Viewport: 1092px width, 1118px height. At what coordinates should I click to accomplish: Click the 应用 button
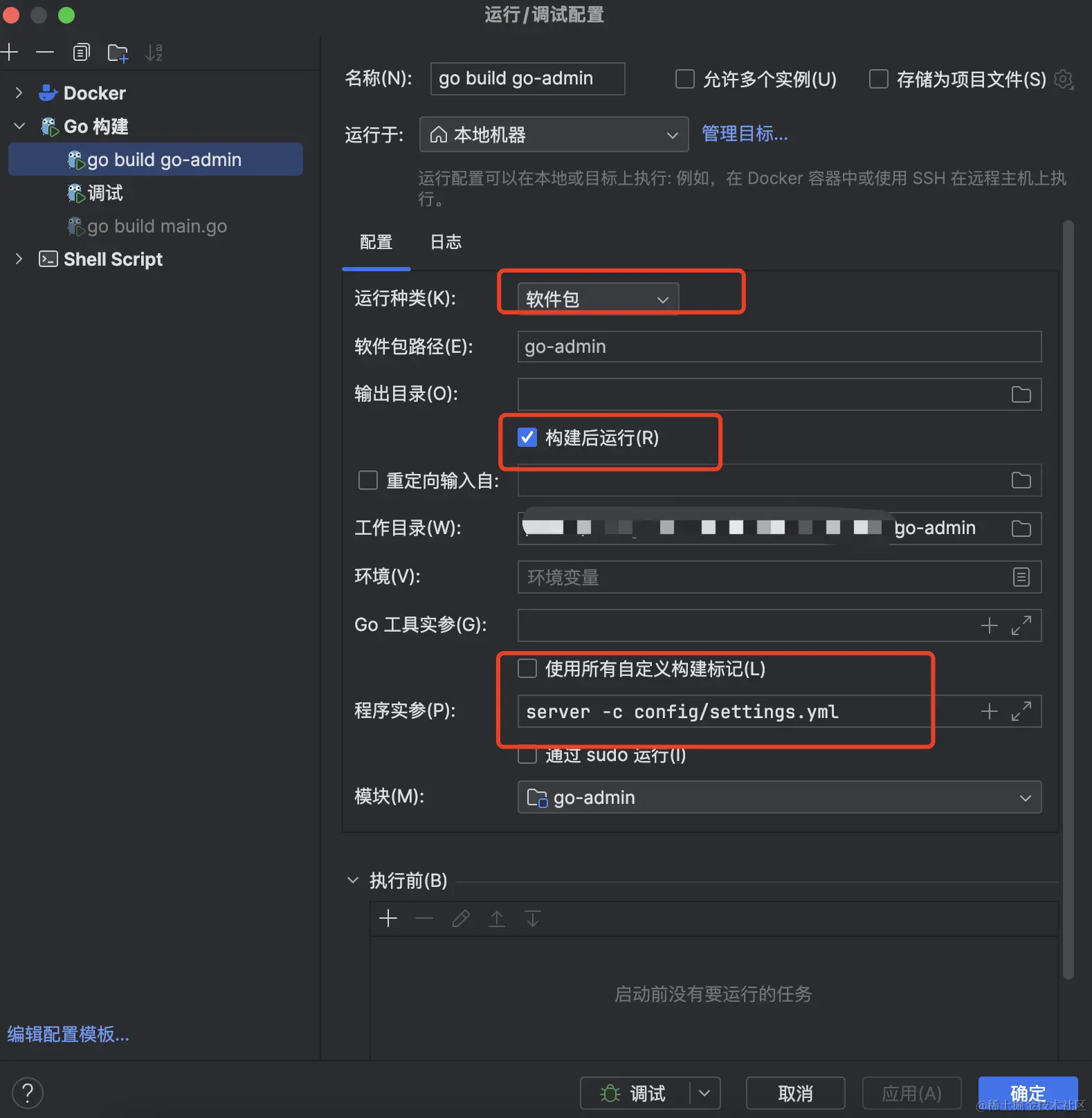point(912,1093)
